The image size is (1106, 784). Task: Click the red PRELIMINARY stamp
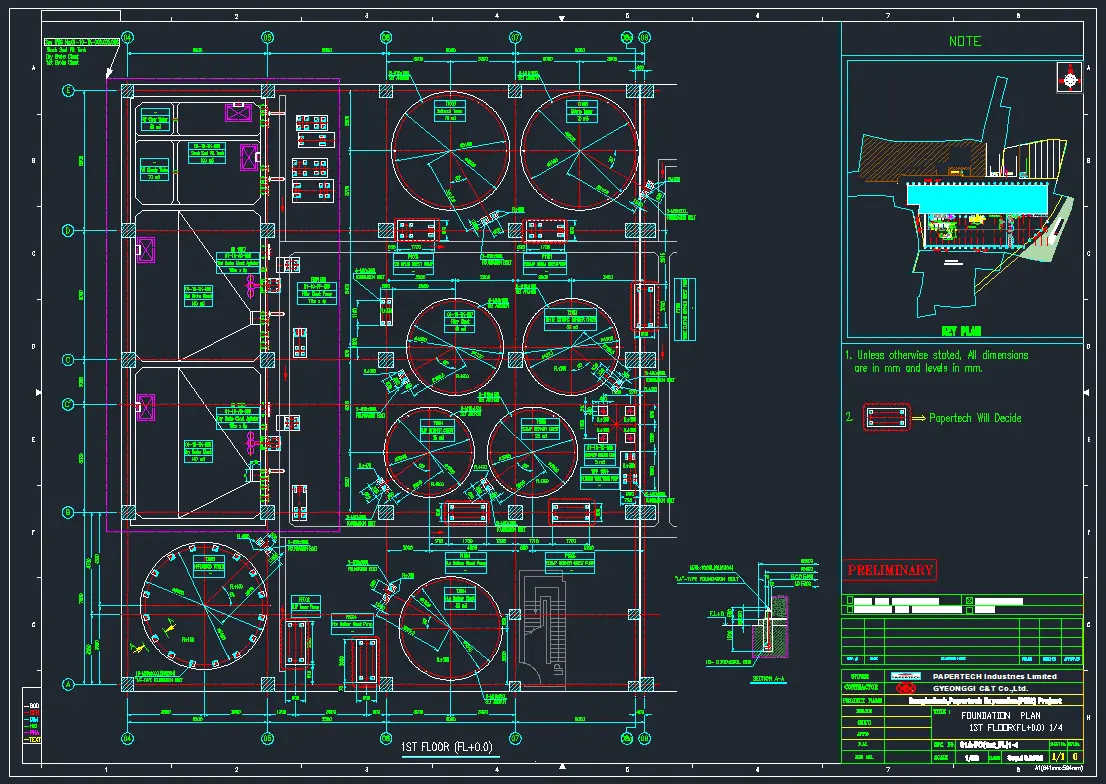890,570
